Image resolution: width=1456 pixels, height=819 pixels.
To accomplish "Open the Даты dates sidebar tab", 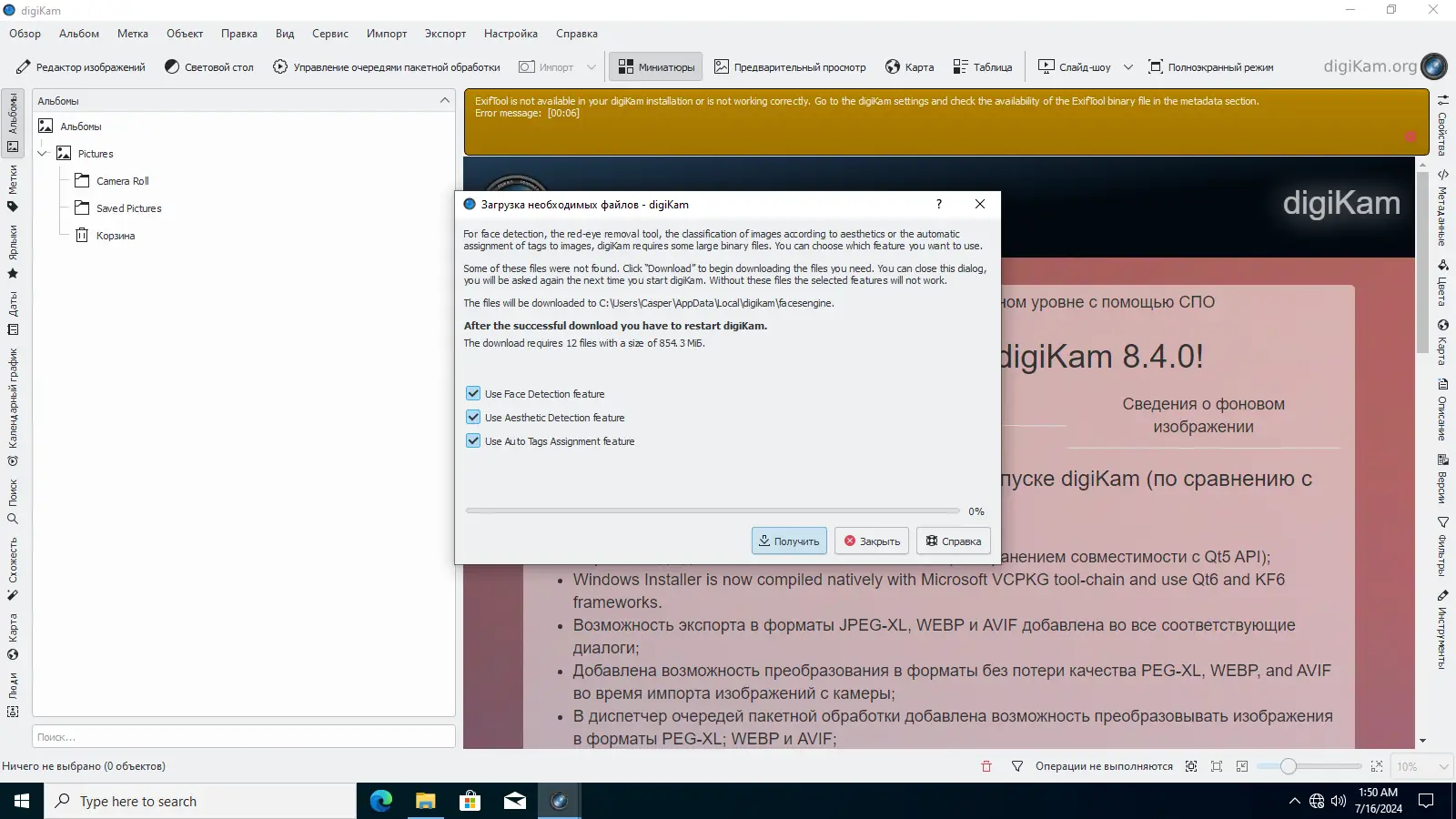I will (x=13, y=315).
